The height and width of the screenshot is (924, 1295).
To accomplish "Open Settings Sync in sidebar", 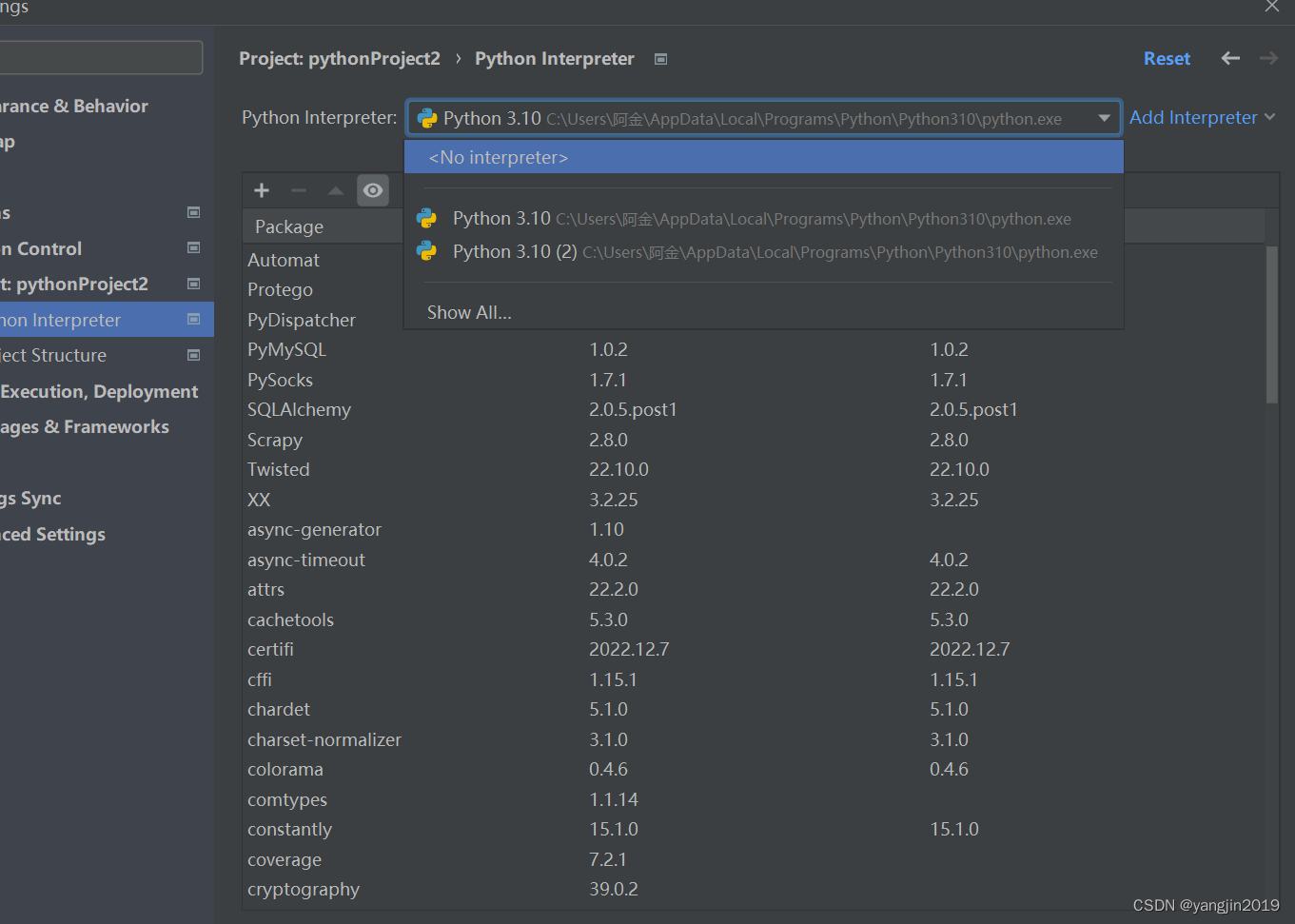I will click(x=30, y=498).
